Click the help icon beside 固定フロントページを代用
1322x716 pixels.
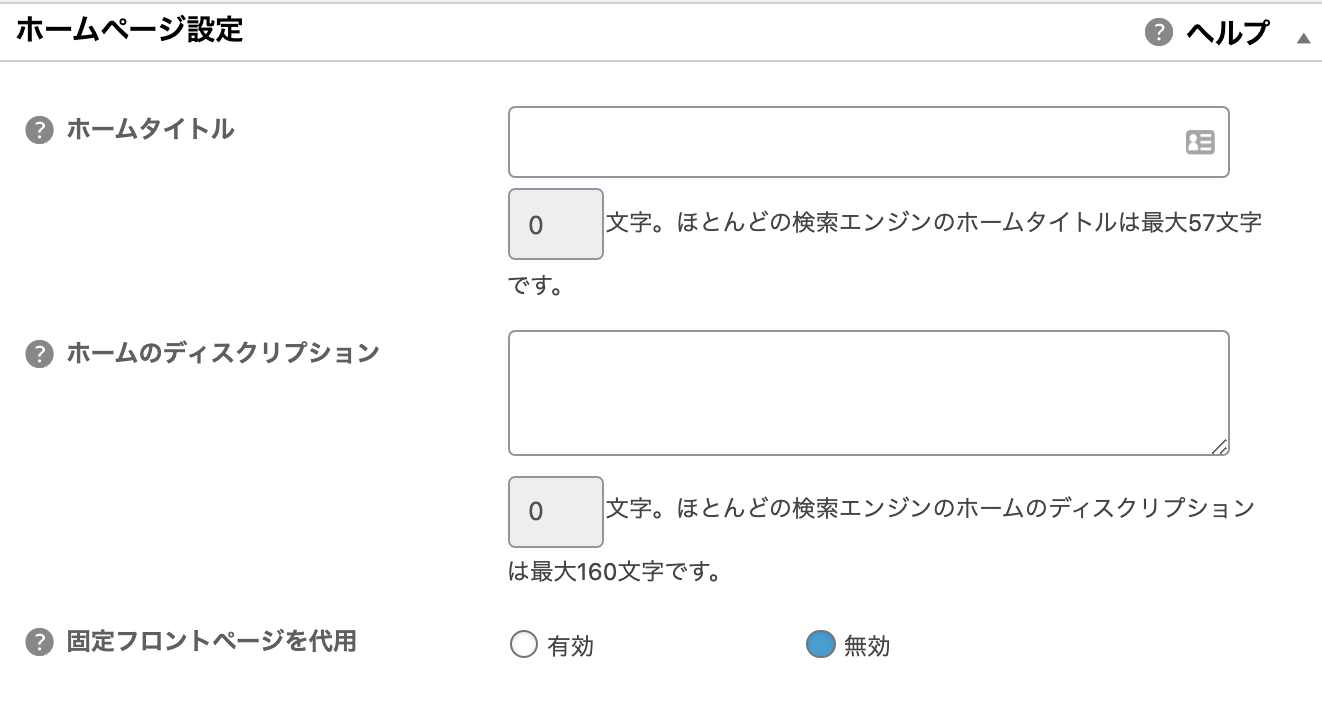pyautogui.click(x=39, y=642)
